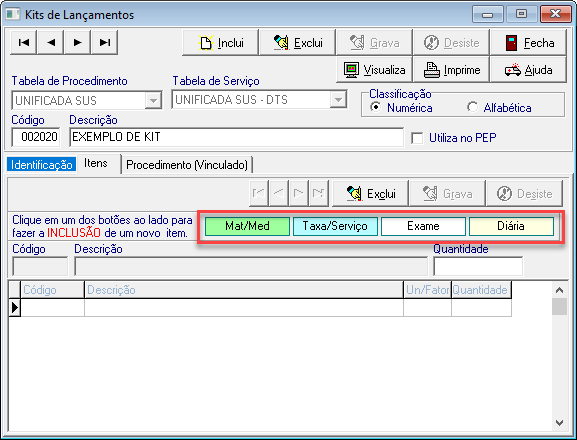Screen dimensions: 577x440
Task: Click Grava in the items panel
Action: click(447, 194)
